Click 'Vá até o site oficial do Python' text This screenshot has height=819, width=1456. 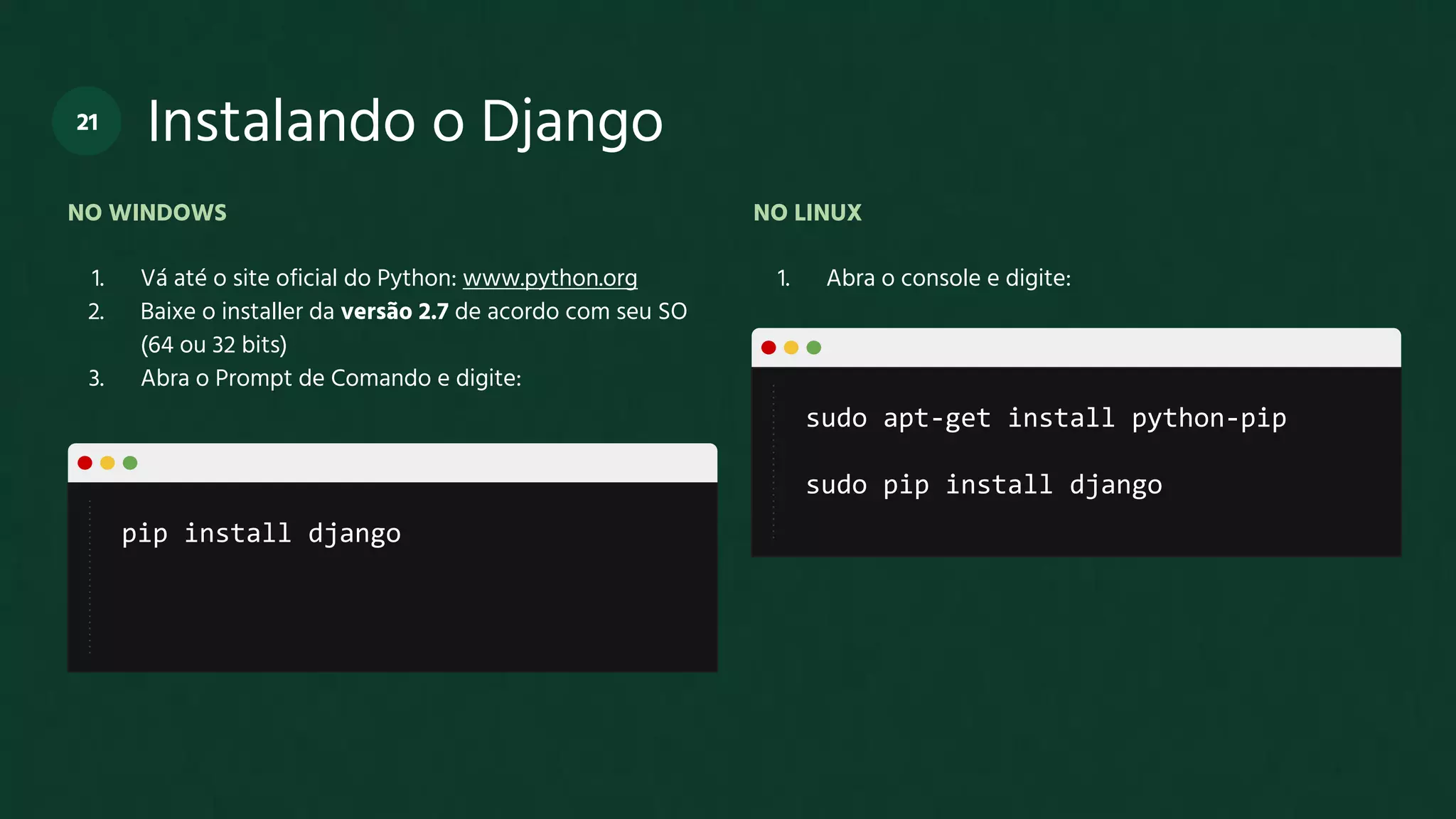(x=296, y=278)
